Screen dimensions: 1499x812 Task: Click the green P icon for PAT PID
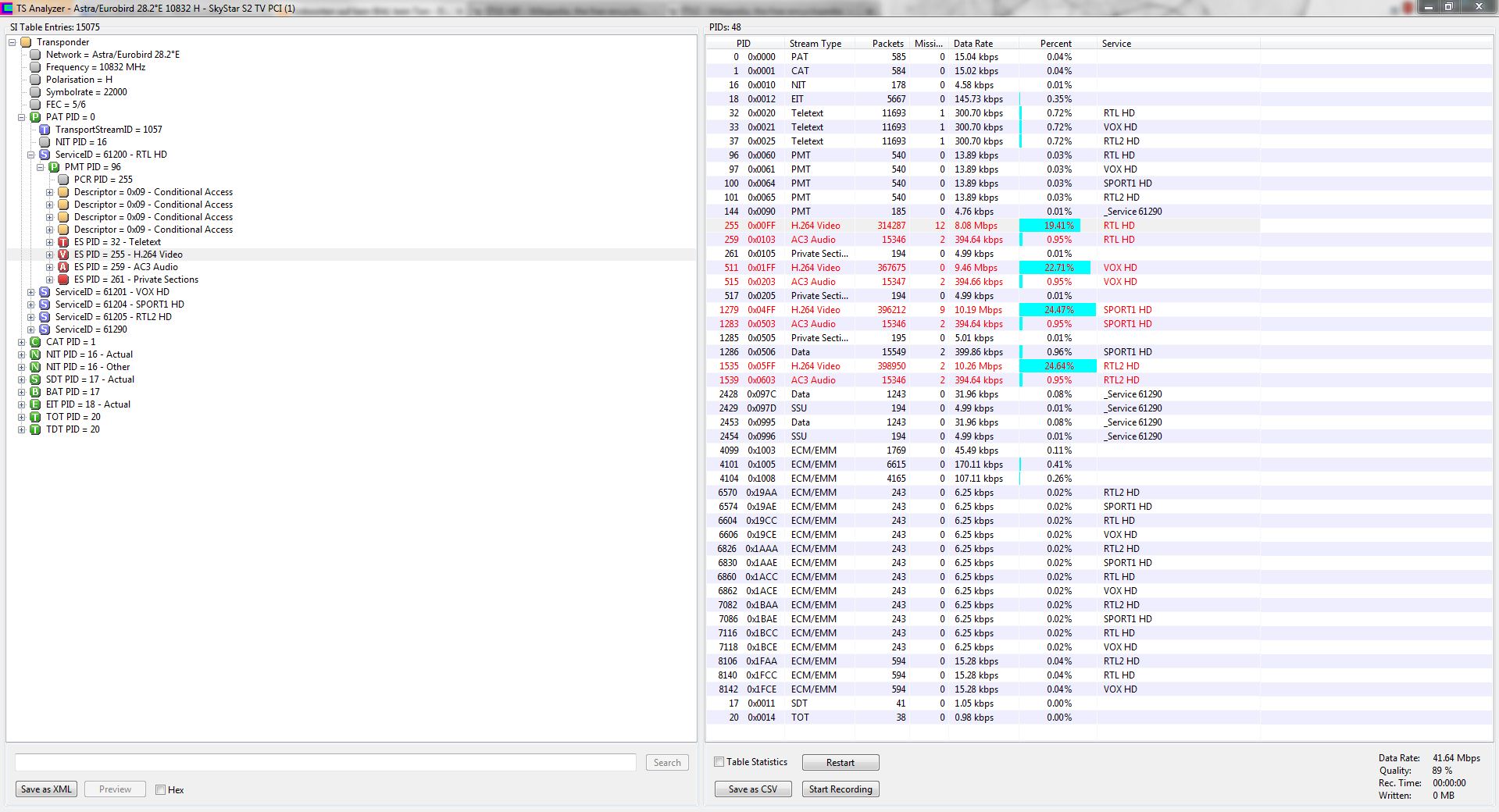coord(35,117)
